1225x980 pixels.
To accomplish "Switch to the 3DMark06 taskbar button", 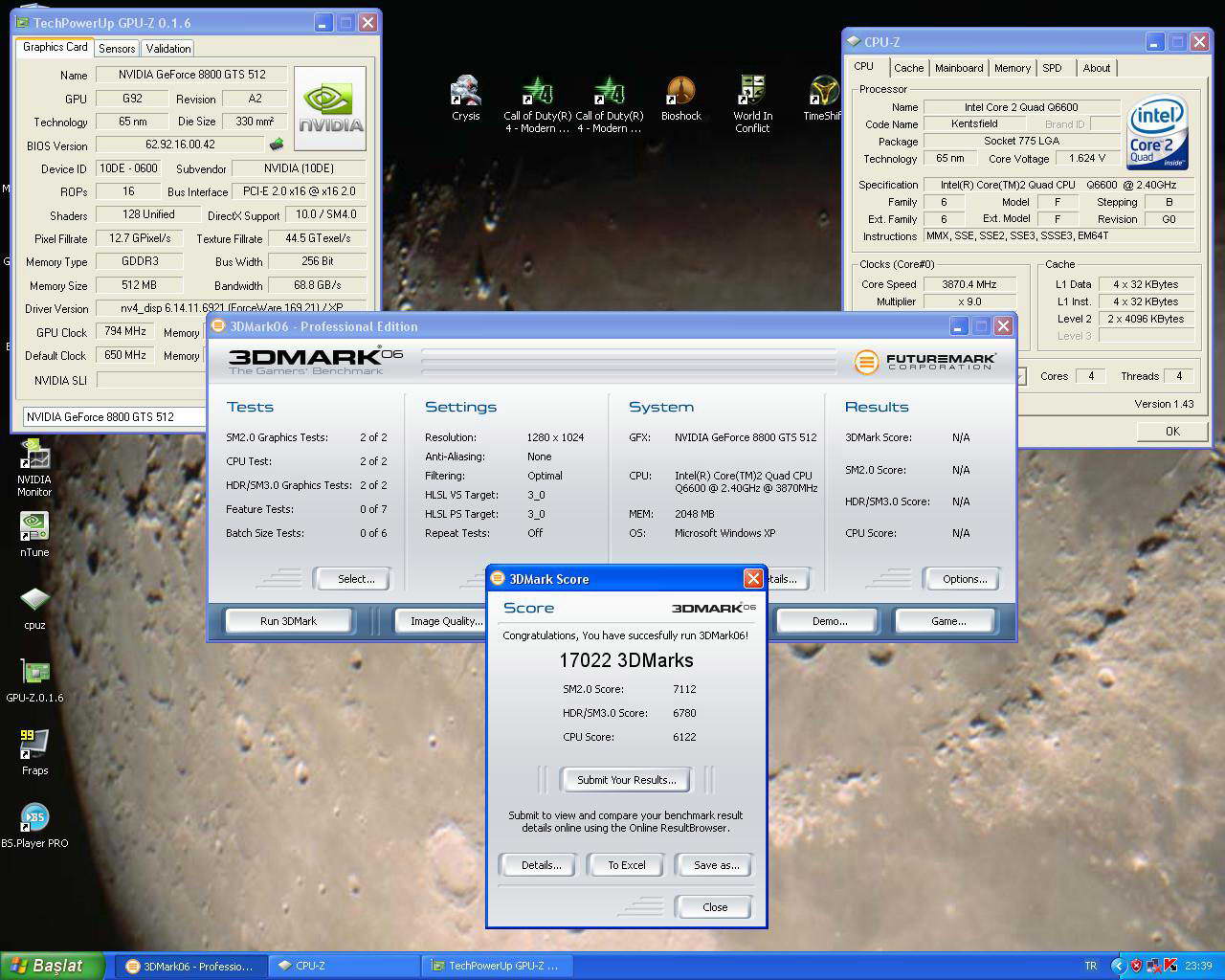I will click(191, 966).
